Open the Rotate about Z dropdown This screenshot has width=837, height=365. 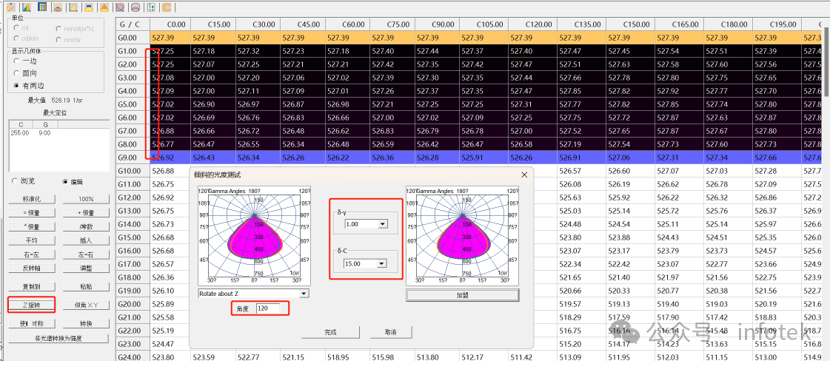pos(304,293)
